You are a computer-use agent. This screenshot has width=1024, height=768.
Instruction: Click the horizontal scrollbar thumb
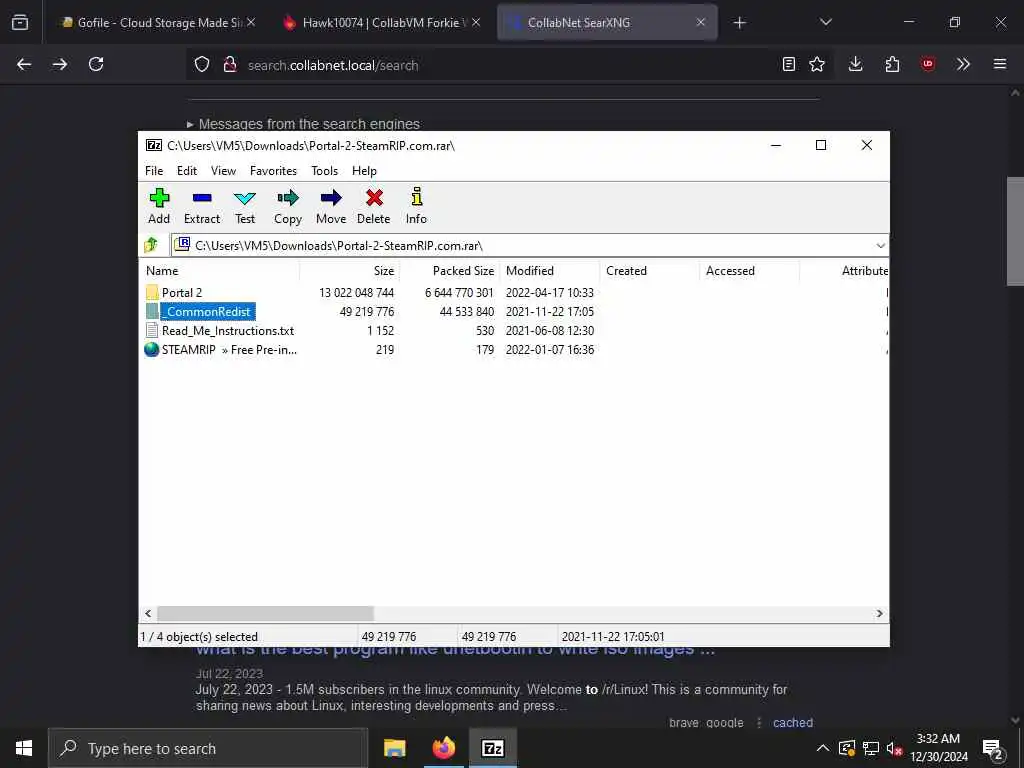pyautogui.click(x=265, y=613)
